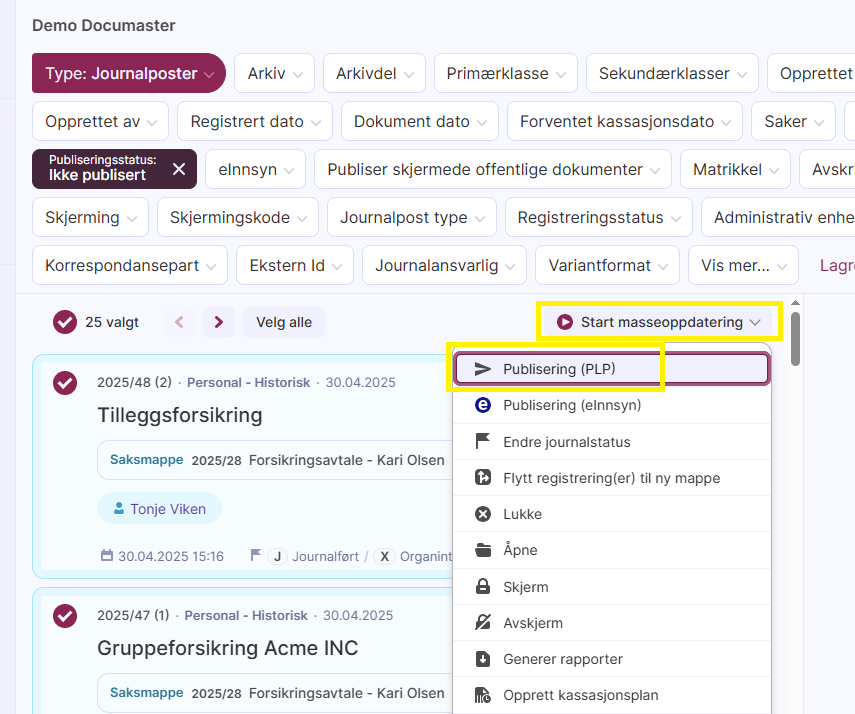This screenshot has width=855, height=714.
Task: Uncheck the Gruppeforsikring Acme INC checkbox
Action: click(x=65, y=616)
